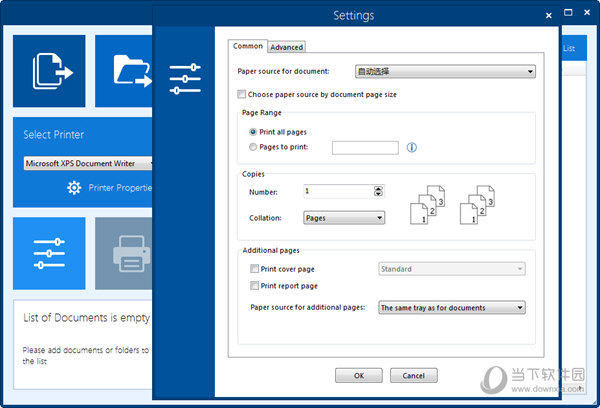Select the Pages to print option

(253, 147)
